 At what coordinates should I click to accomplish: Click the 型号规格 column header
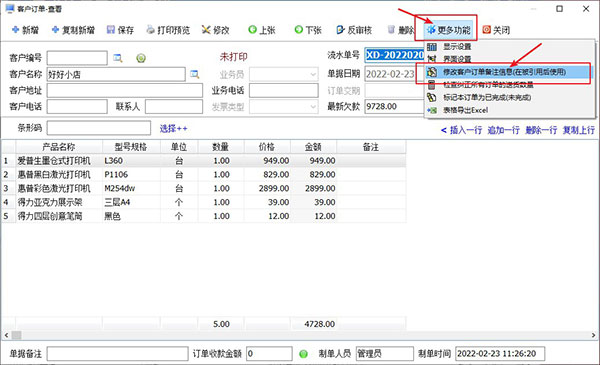tap(131, 147)
